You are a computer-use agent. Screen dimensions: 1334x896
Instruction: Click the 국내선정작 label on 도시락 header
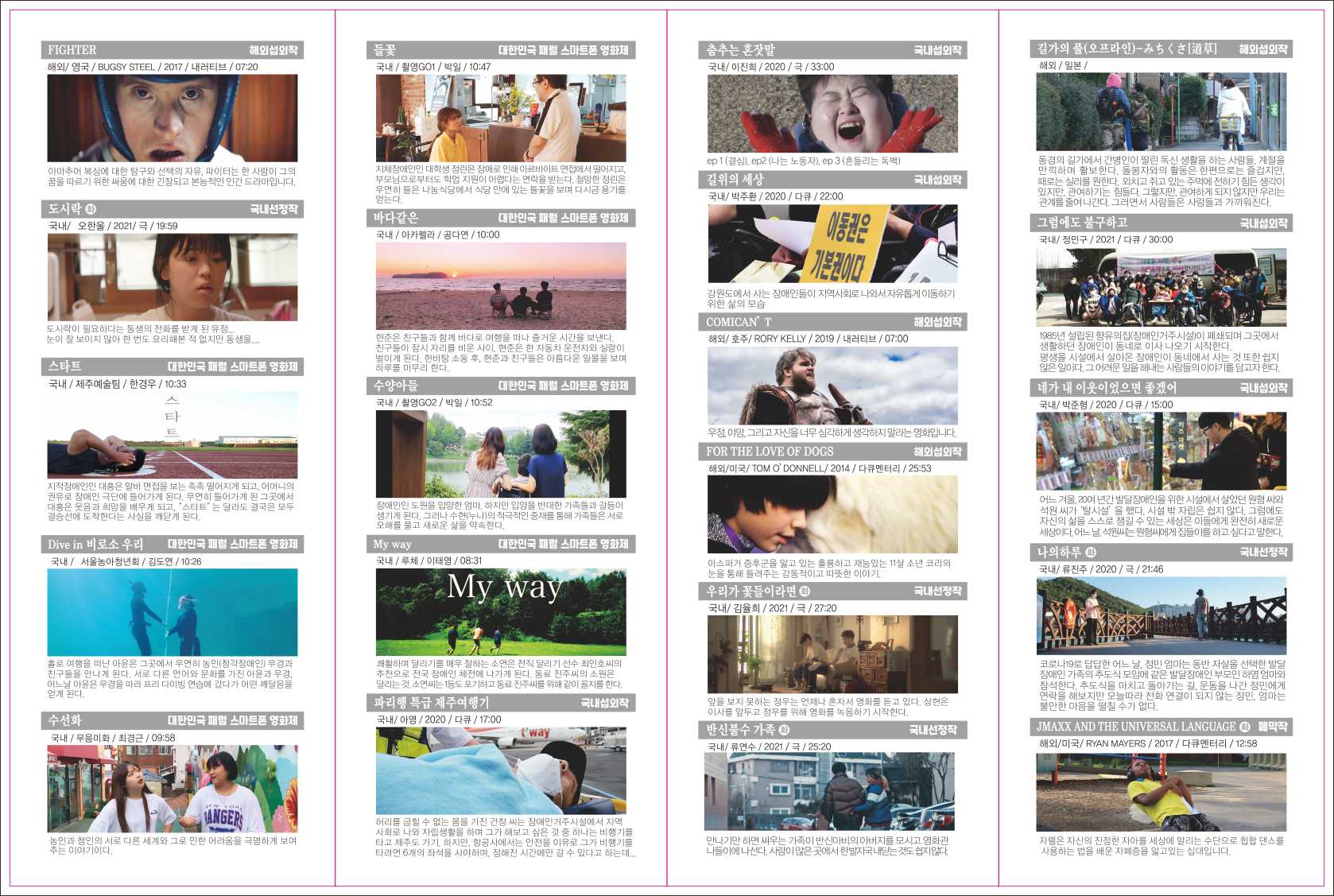(x=273, y=209)
